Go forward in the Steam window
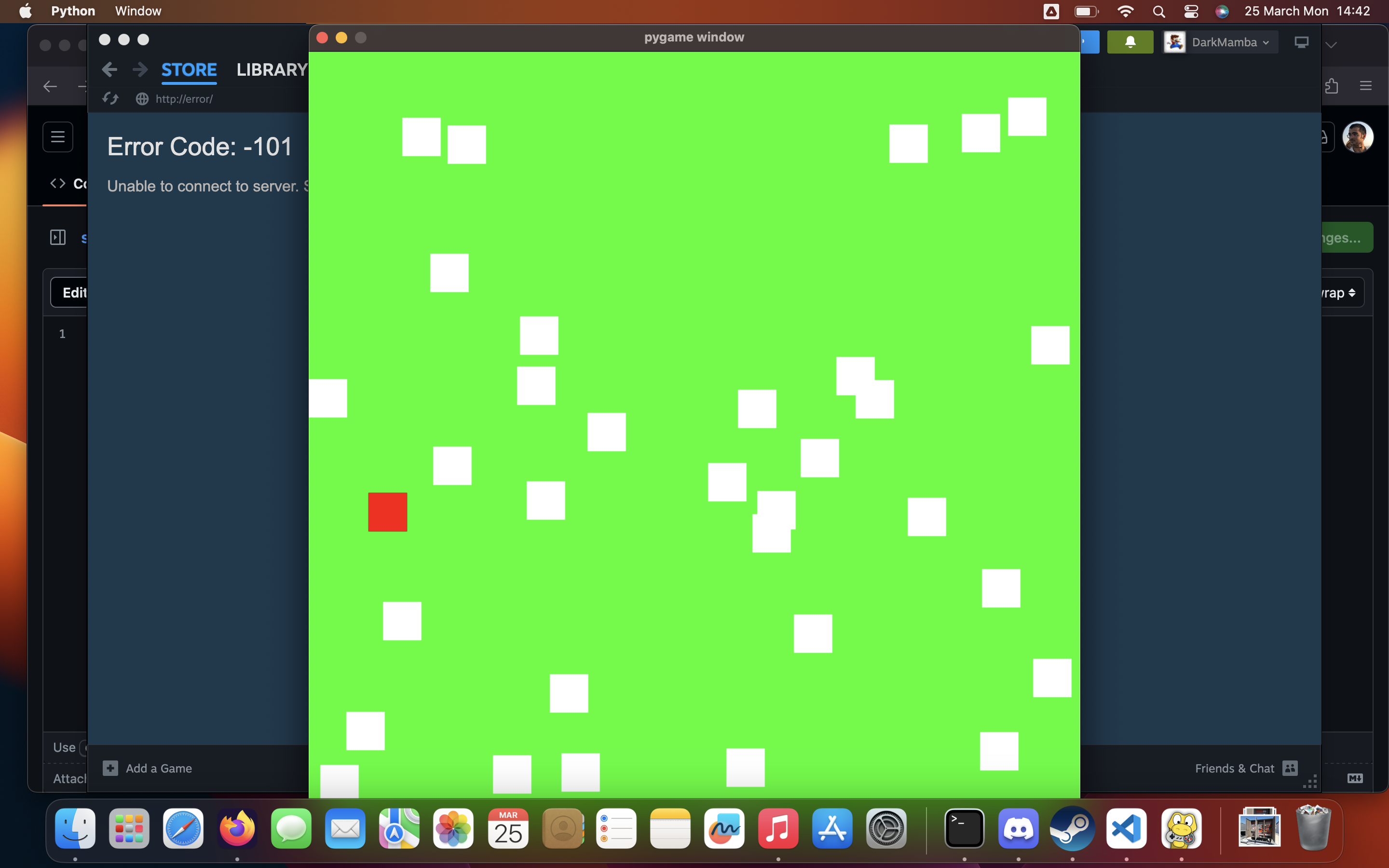 [139, 69]
